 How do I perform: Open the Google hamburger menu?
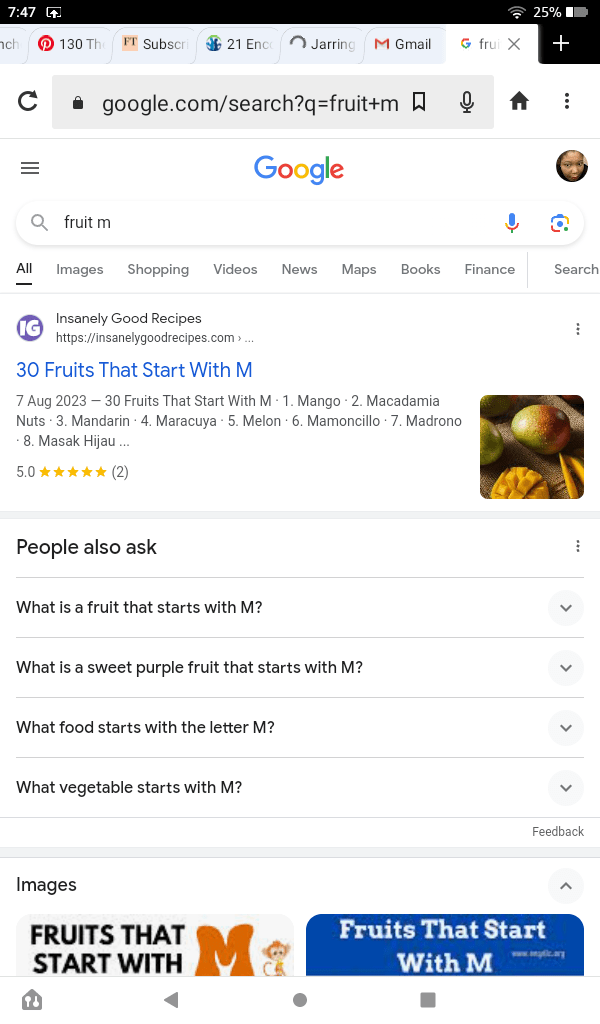click(x=30, y=168)
